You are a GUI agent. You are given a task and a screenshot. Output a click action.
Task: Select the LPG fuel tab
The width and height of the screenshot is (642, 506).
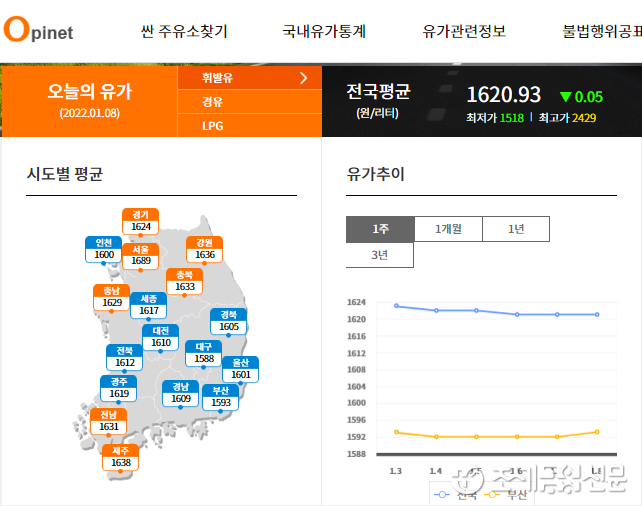pos(213,126)
